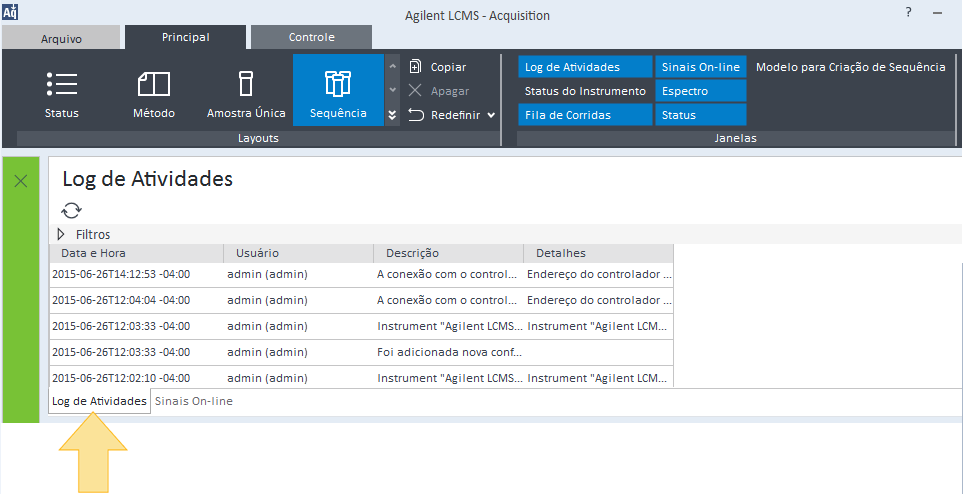Toggle Sinais On-line window in ribbon
966x494 pixels.
click(700, 67)
